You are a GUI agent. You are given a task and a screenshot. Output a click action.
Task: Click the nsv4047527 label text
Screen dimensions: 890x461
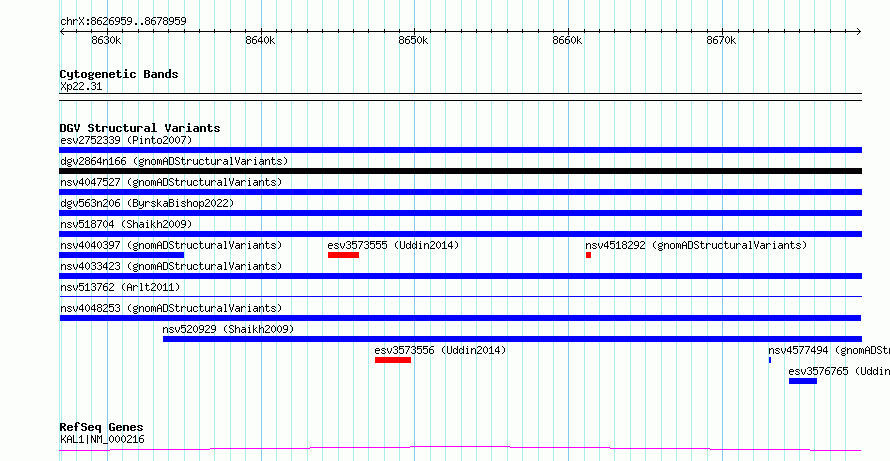171,182
